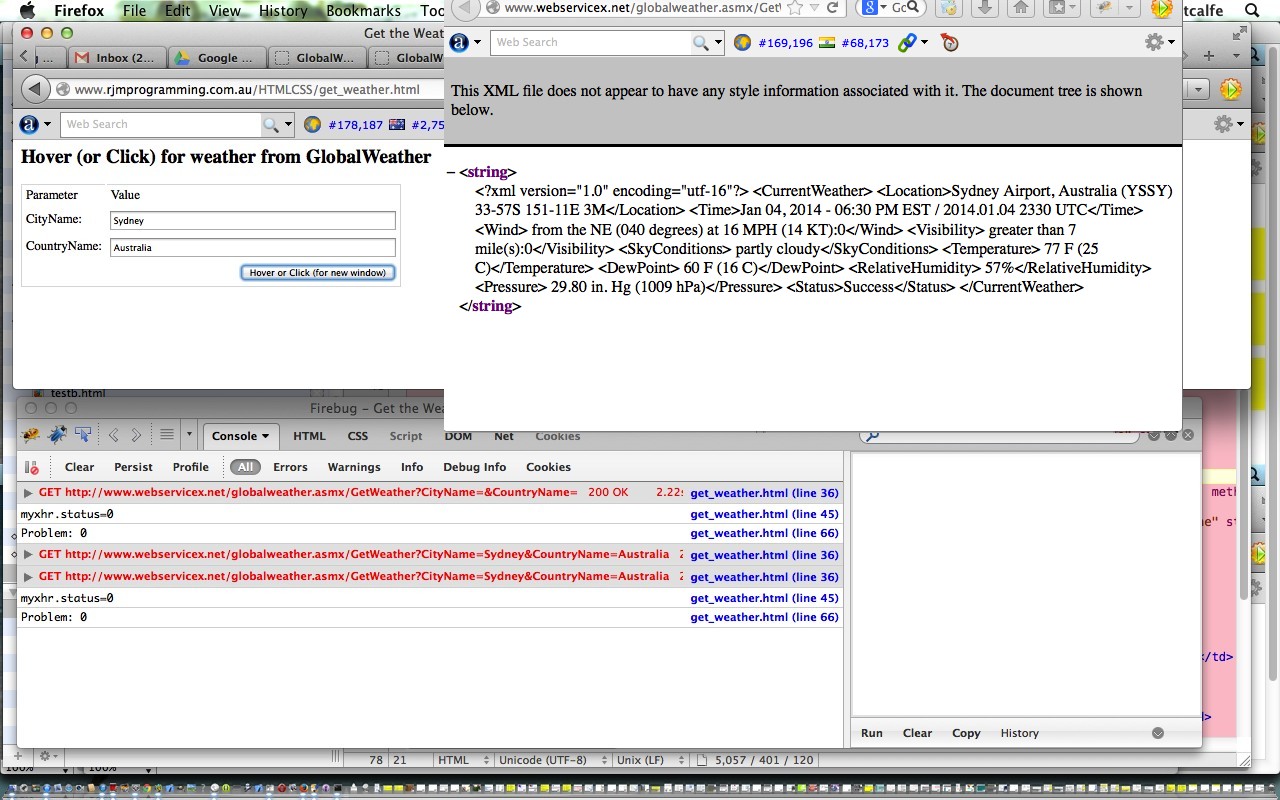The image size is (1280, 800).
Task: Select the All filter in Firebug console
Action: (x=245, y=467)
